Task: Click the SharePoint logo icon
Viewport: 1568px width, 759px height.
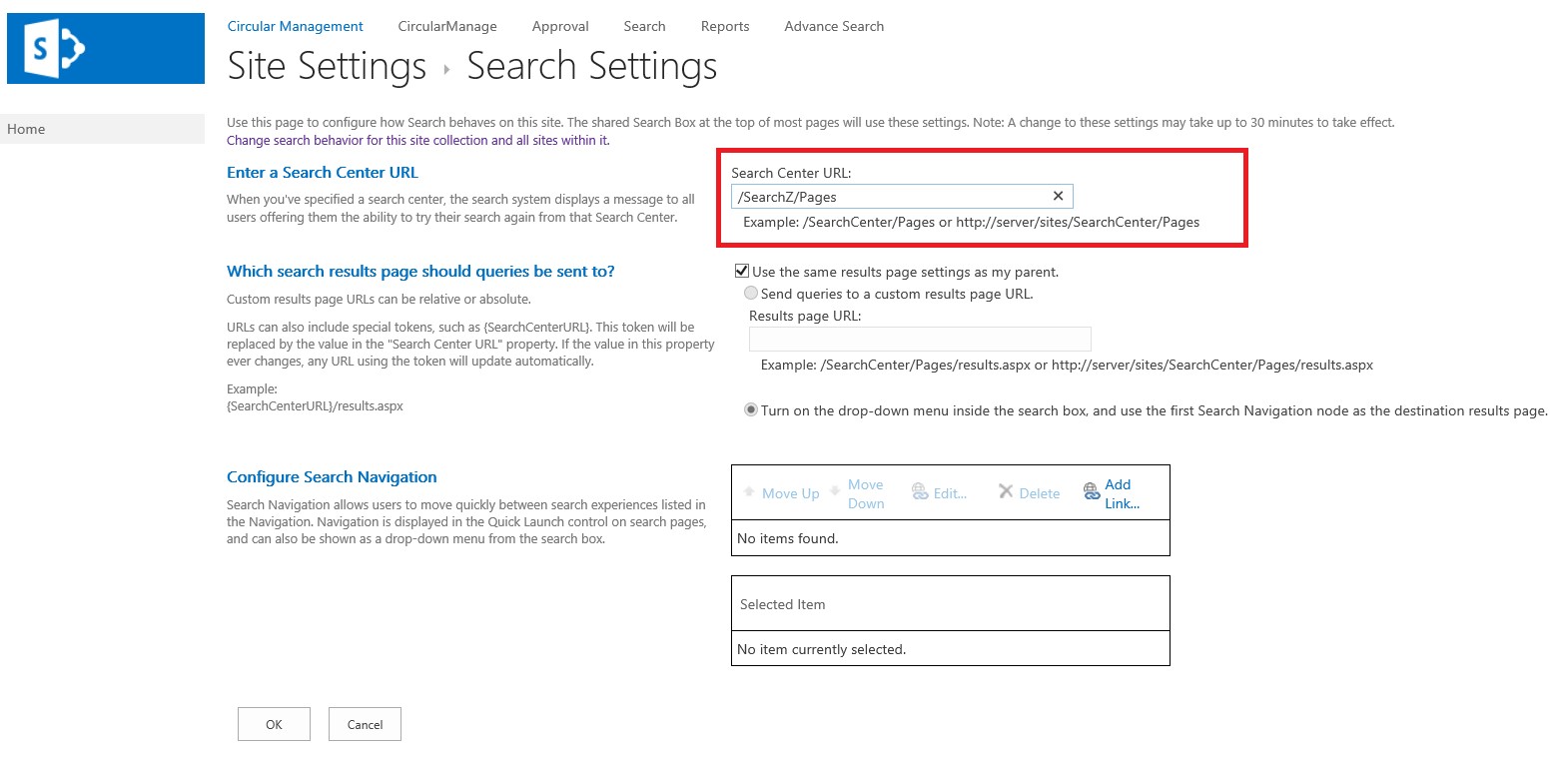Action: pyautogui.click(x=106, y=48)
